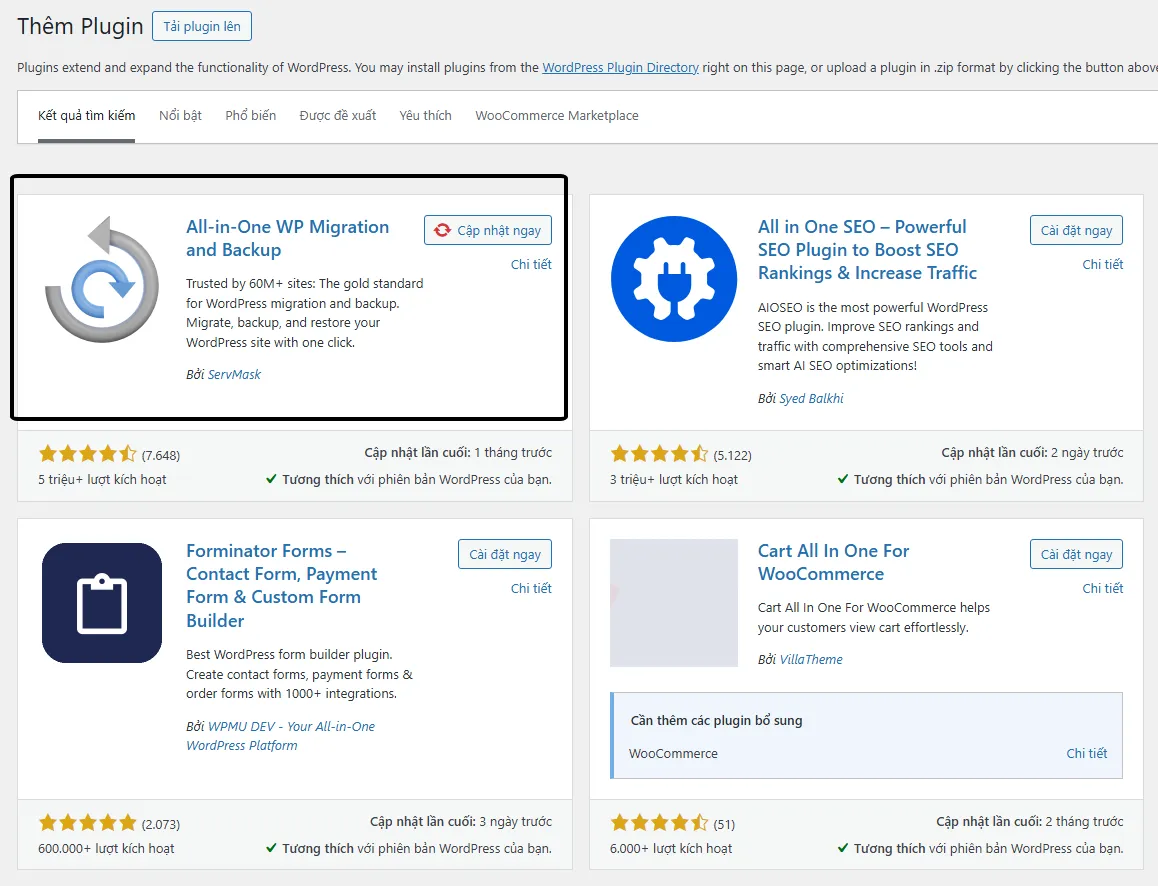Click the compatibility checkmark in the All-in-One WP Migration card
Image resolution: width=1158 pixels, height=886 pixels.
pos(272,479)
